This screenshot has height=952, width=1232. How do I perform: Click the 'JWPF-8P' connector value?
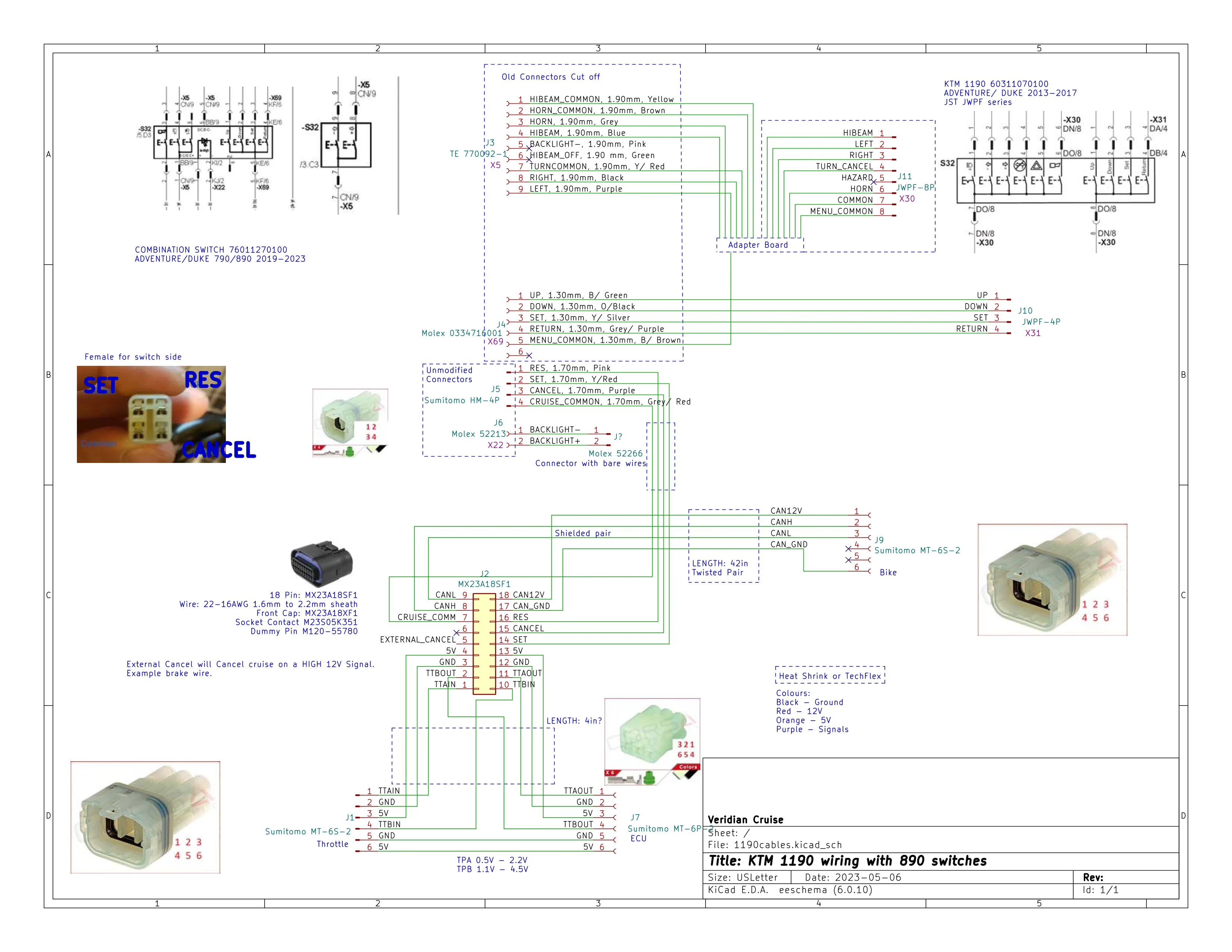pyautogui.click(x=915, y=187)
